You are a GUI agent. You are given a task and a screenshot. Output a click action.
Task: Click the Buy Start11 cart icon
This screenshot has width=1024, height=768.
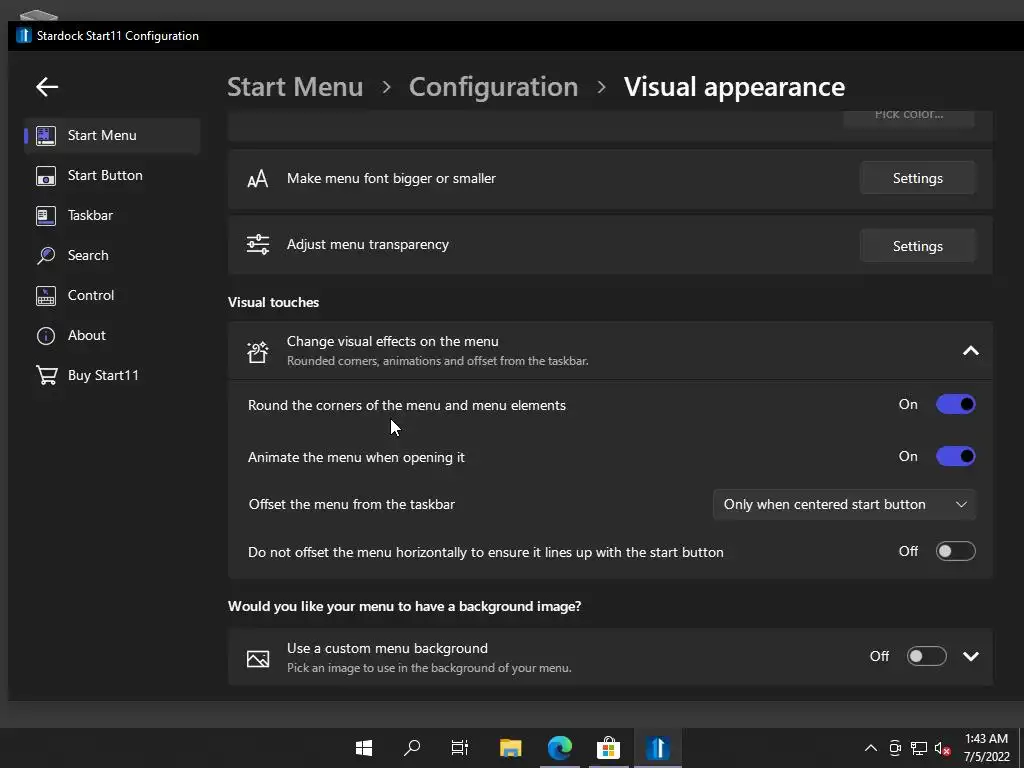(x=46, y=376)
